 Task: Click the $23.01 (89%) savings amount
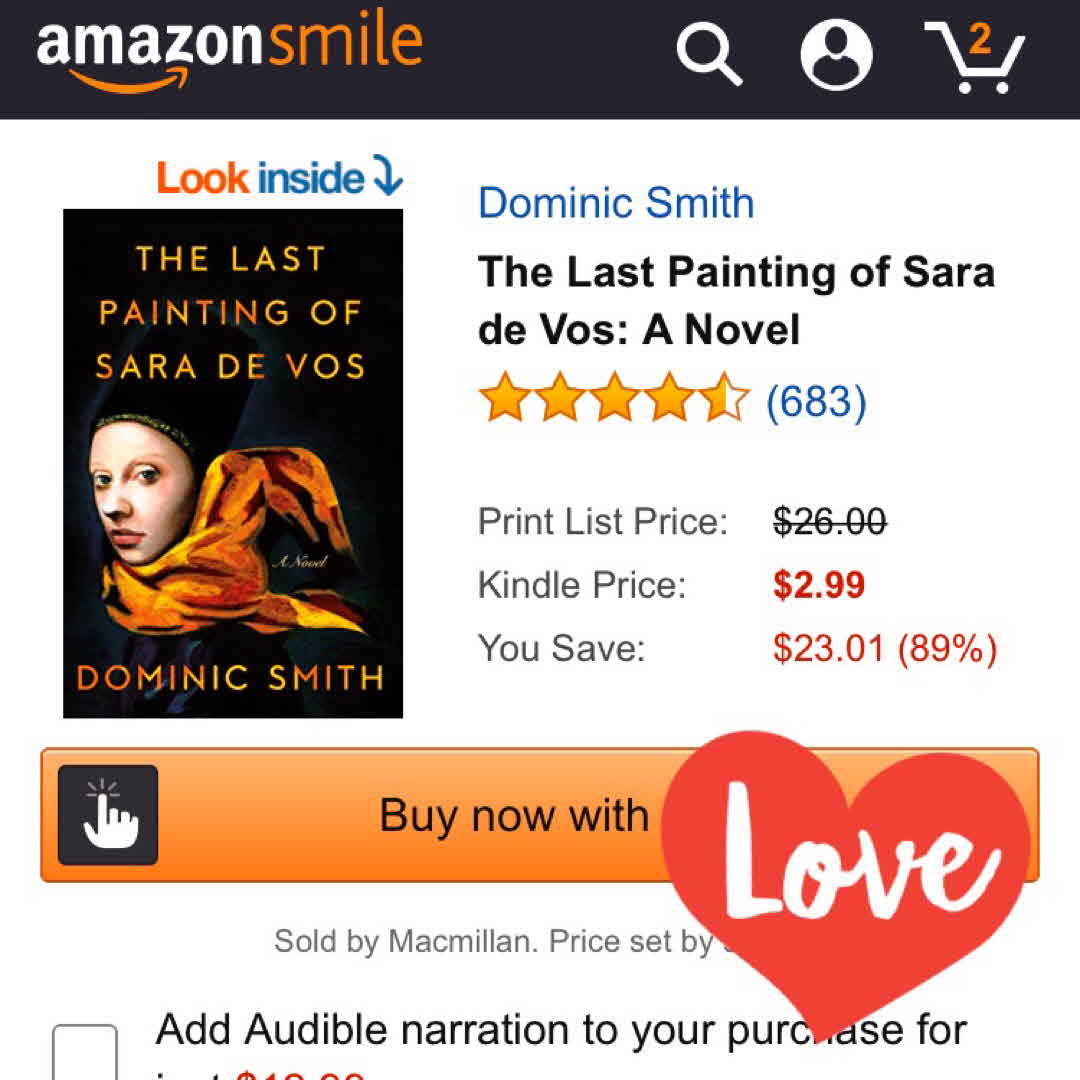(x=884, y=648)
